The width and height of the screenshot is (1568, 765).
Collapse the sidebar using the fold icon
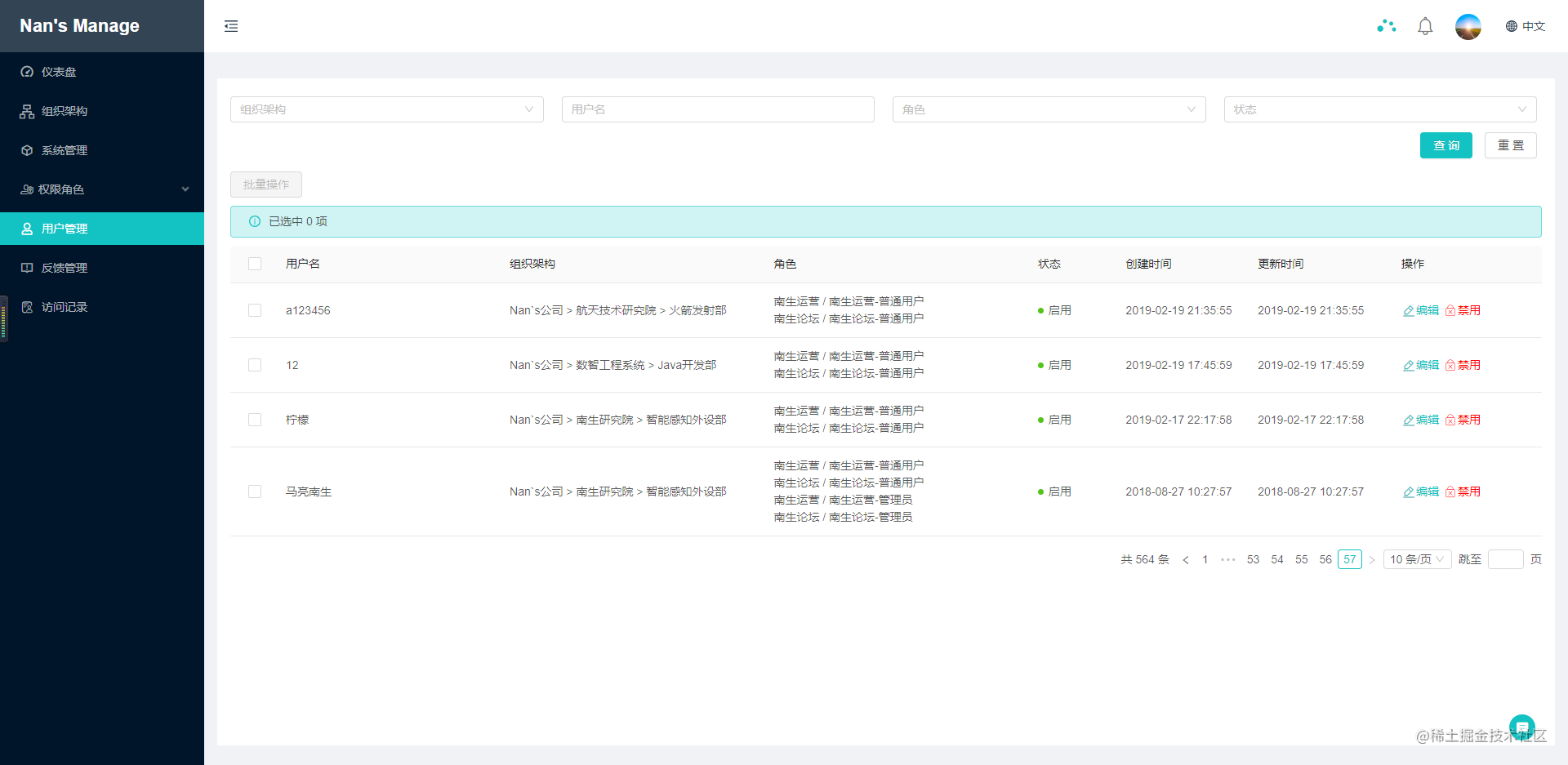click(231, 26)
